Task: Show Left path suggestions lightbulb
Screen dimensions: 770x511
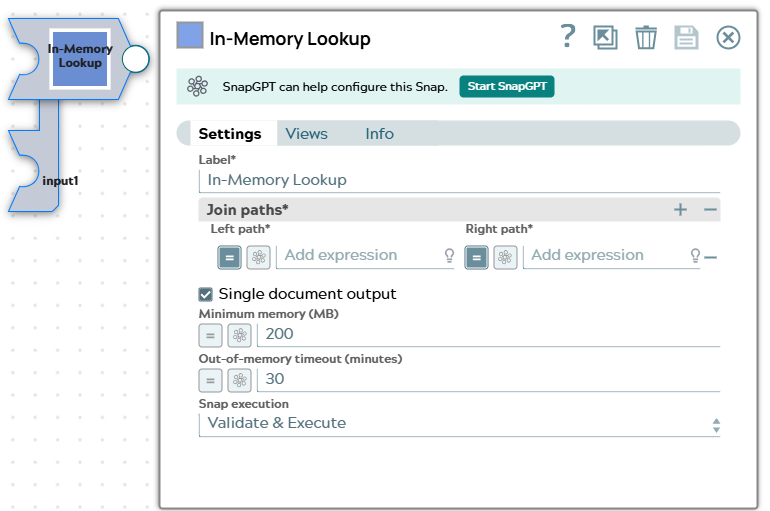Action: 449,255
